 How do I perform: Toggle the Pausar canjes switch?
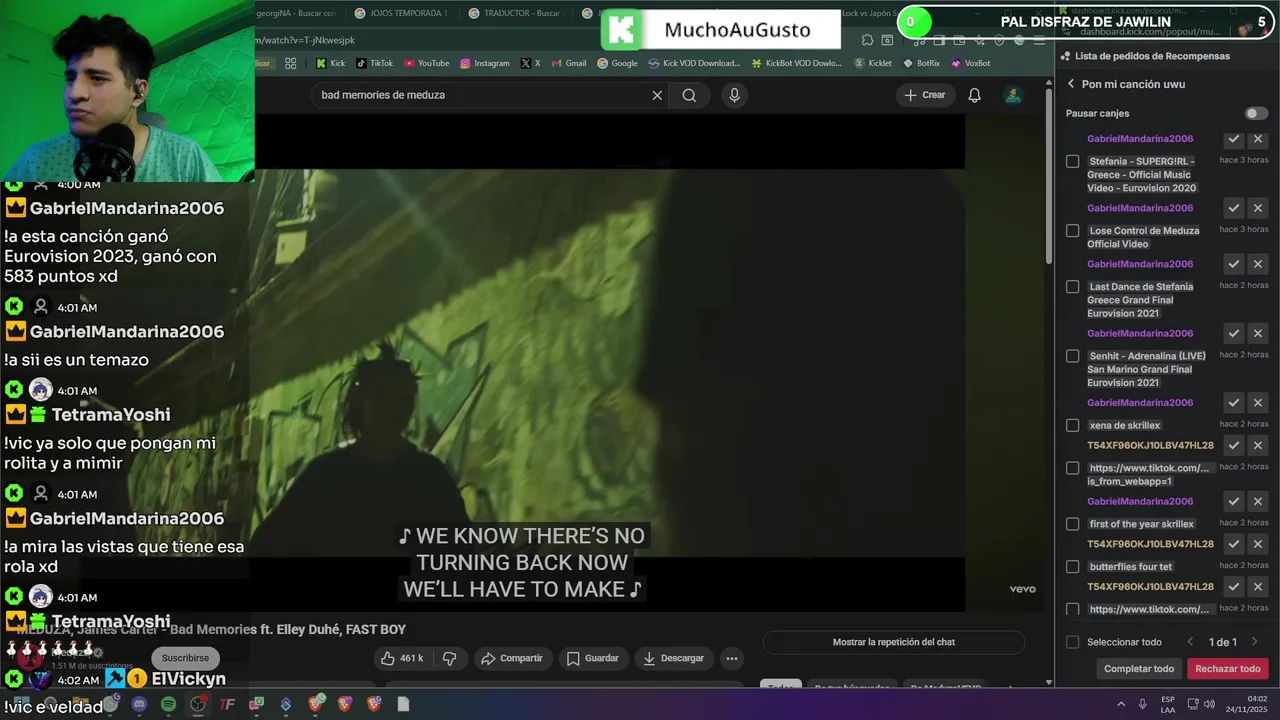pos(1256,114)
